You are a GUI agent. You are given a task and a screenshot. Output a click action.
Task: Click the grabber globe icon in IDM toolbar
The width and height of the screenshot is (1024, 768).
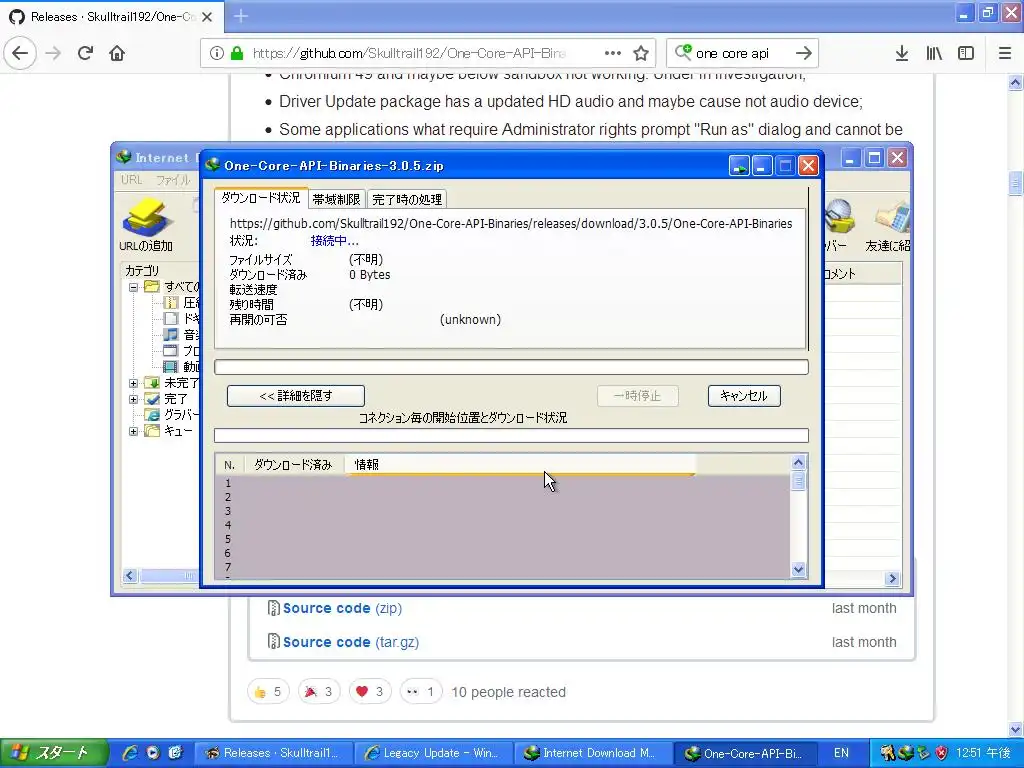tap(838, 217)
